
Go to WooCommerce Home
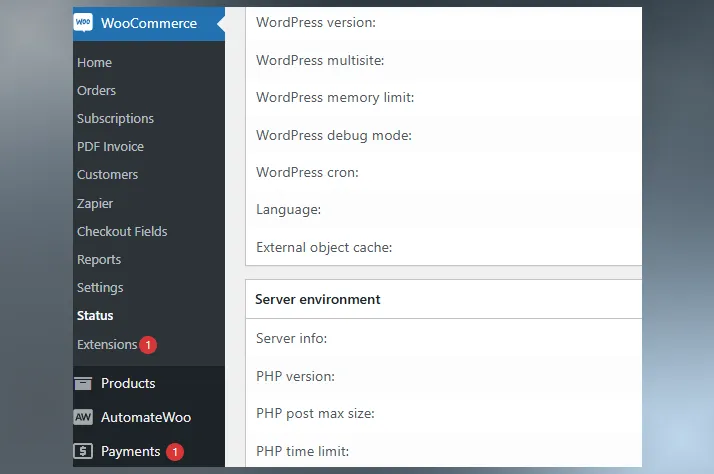pos(94,62)
